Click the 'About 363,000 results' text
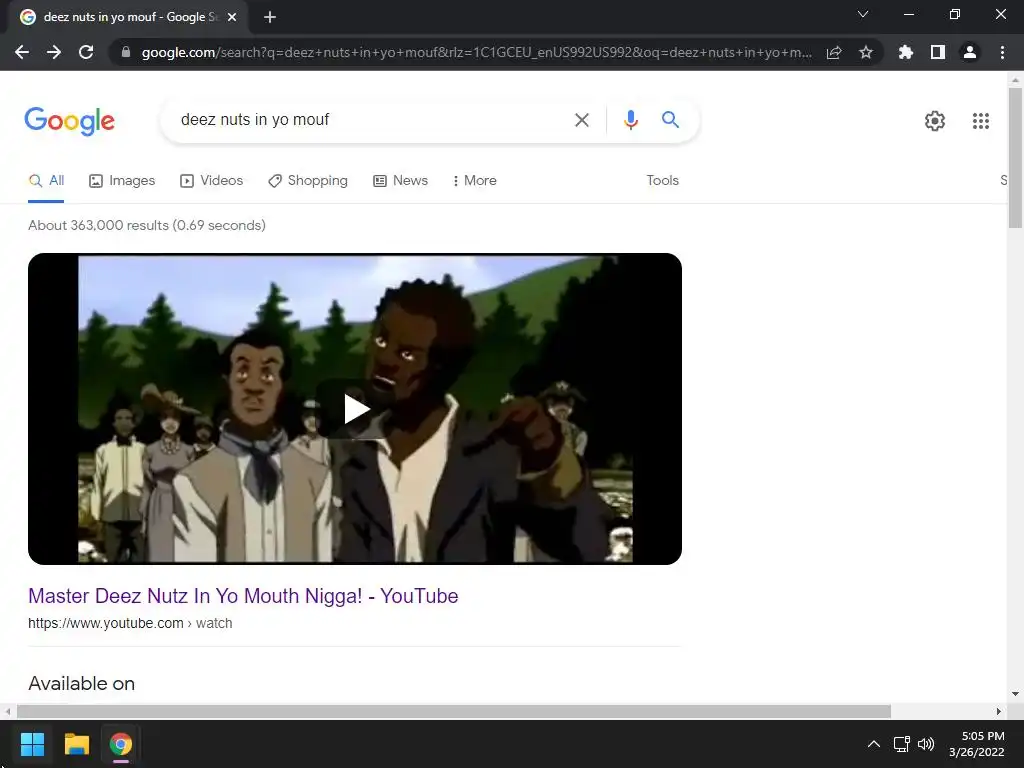This screenshot has width=1024, height=768. pos(147,225)
